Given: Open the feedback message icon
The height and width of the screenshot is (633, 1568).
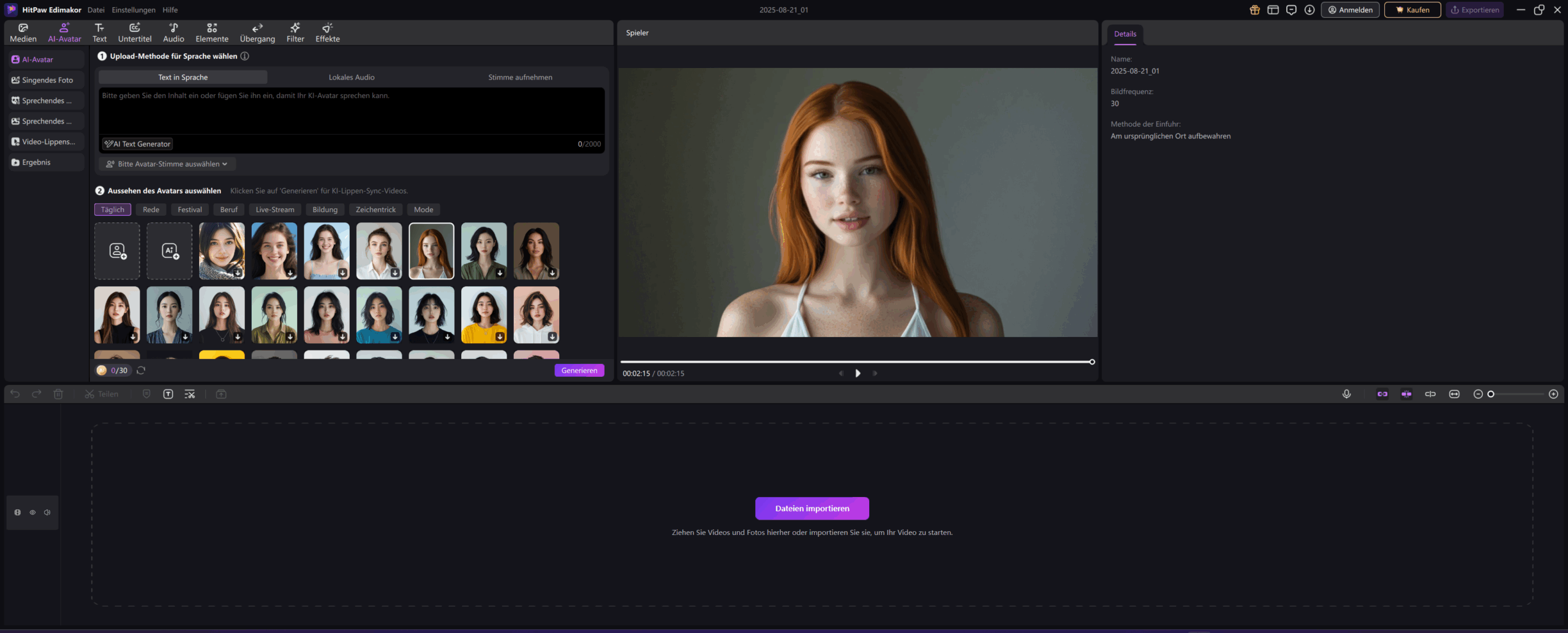Looking at the screenshot, I should (1291, 10).
